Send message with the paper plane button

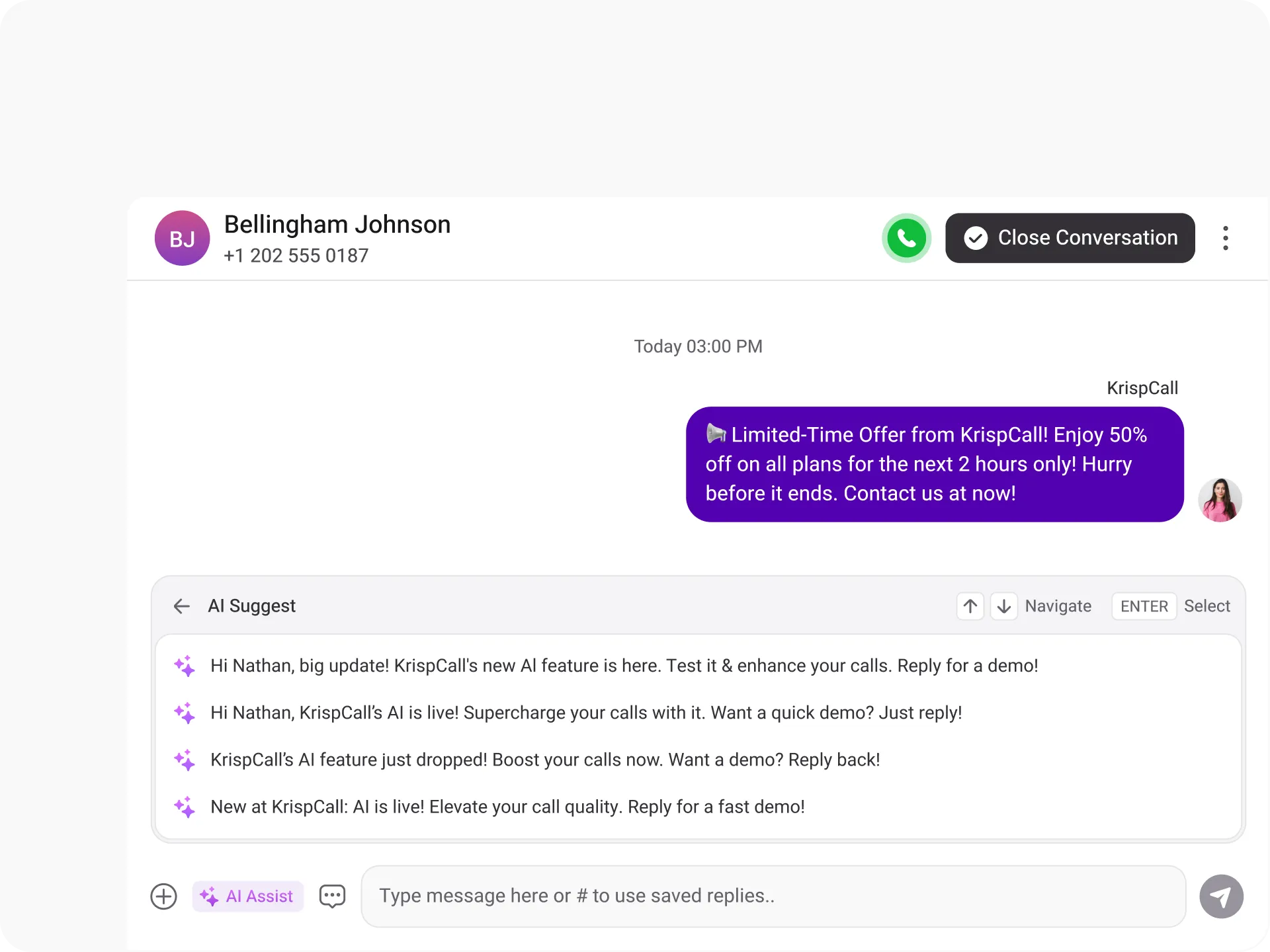(1221, 896)
